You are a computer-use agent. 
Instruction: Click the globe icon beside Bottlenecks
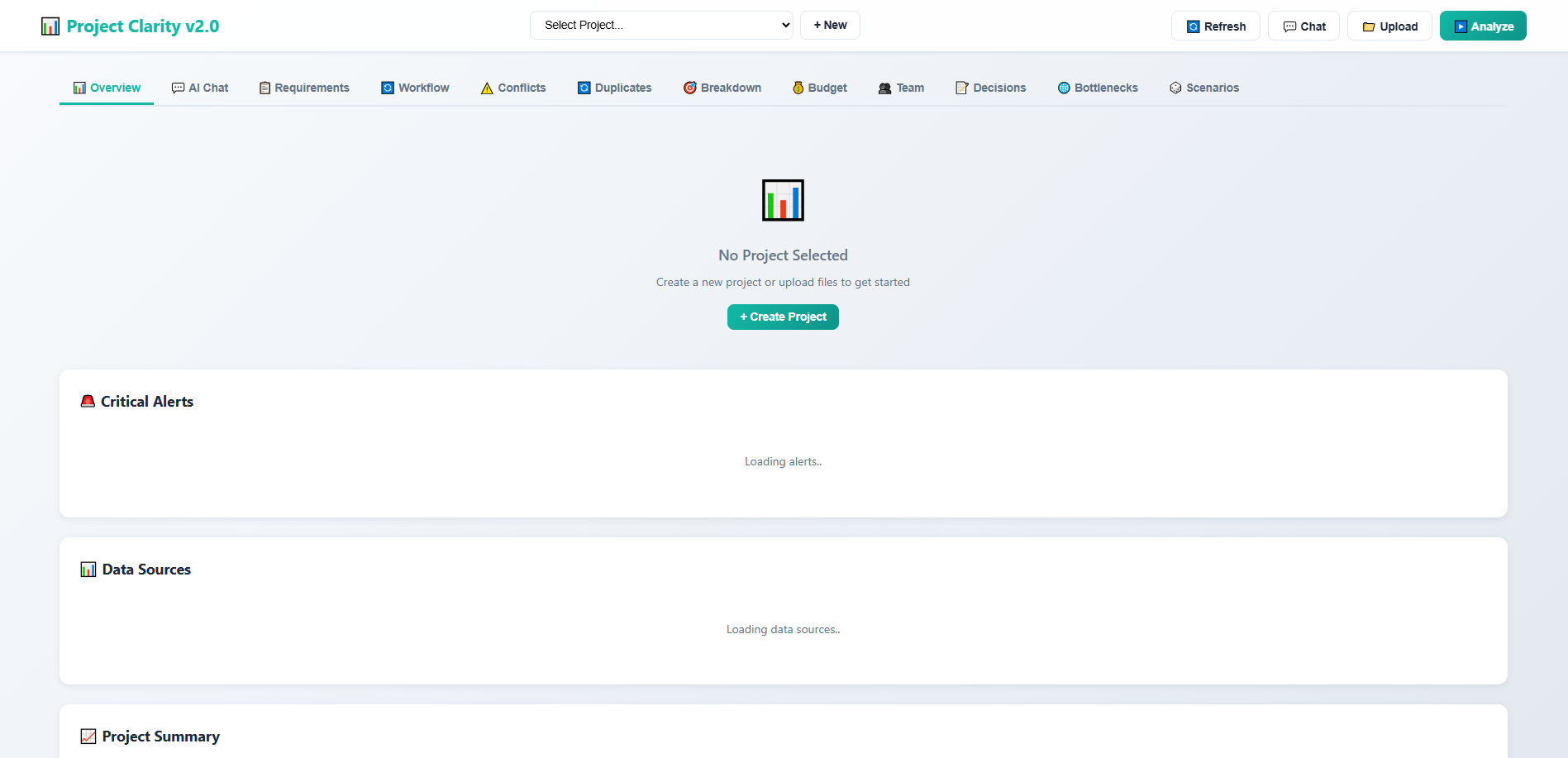coord(1064,88)
